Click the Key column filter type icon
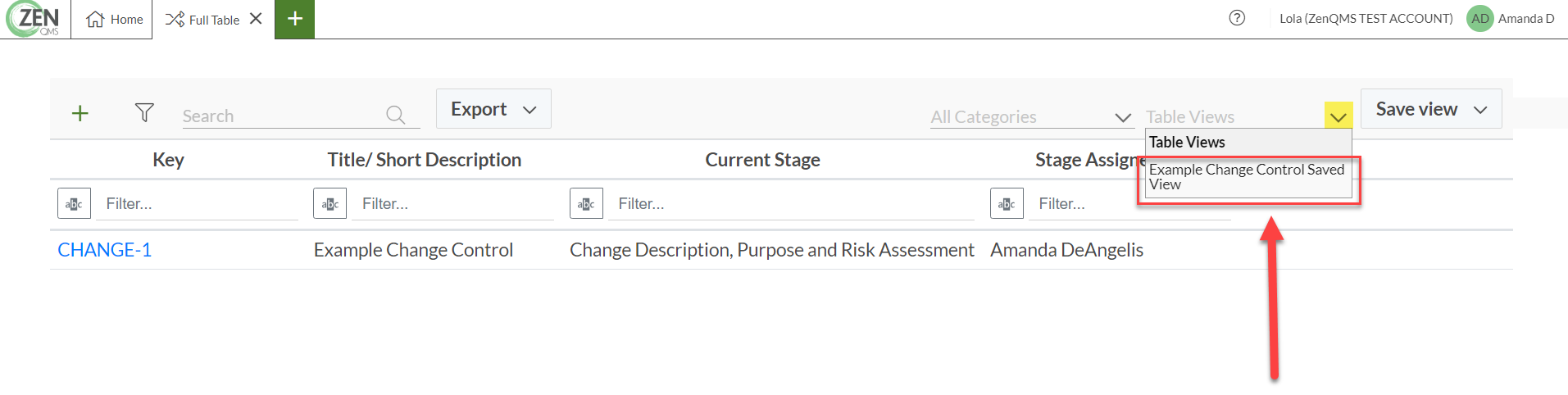Screen dimensions: 1568x395 pyautogui.click(x=74, y=203)
